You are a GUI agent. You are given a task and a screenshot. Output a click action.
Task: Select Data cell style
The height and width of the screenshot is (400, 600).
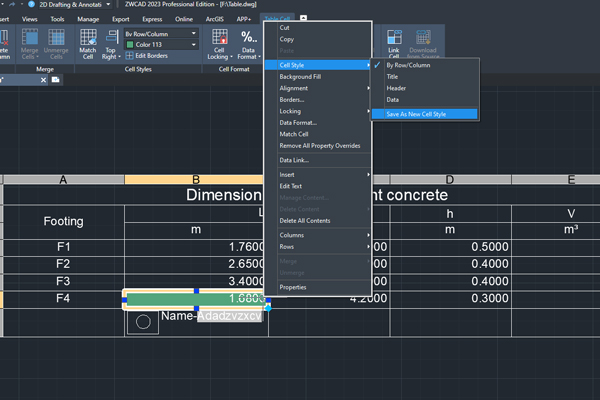coord(425,100)
